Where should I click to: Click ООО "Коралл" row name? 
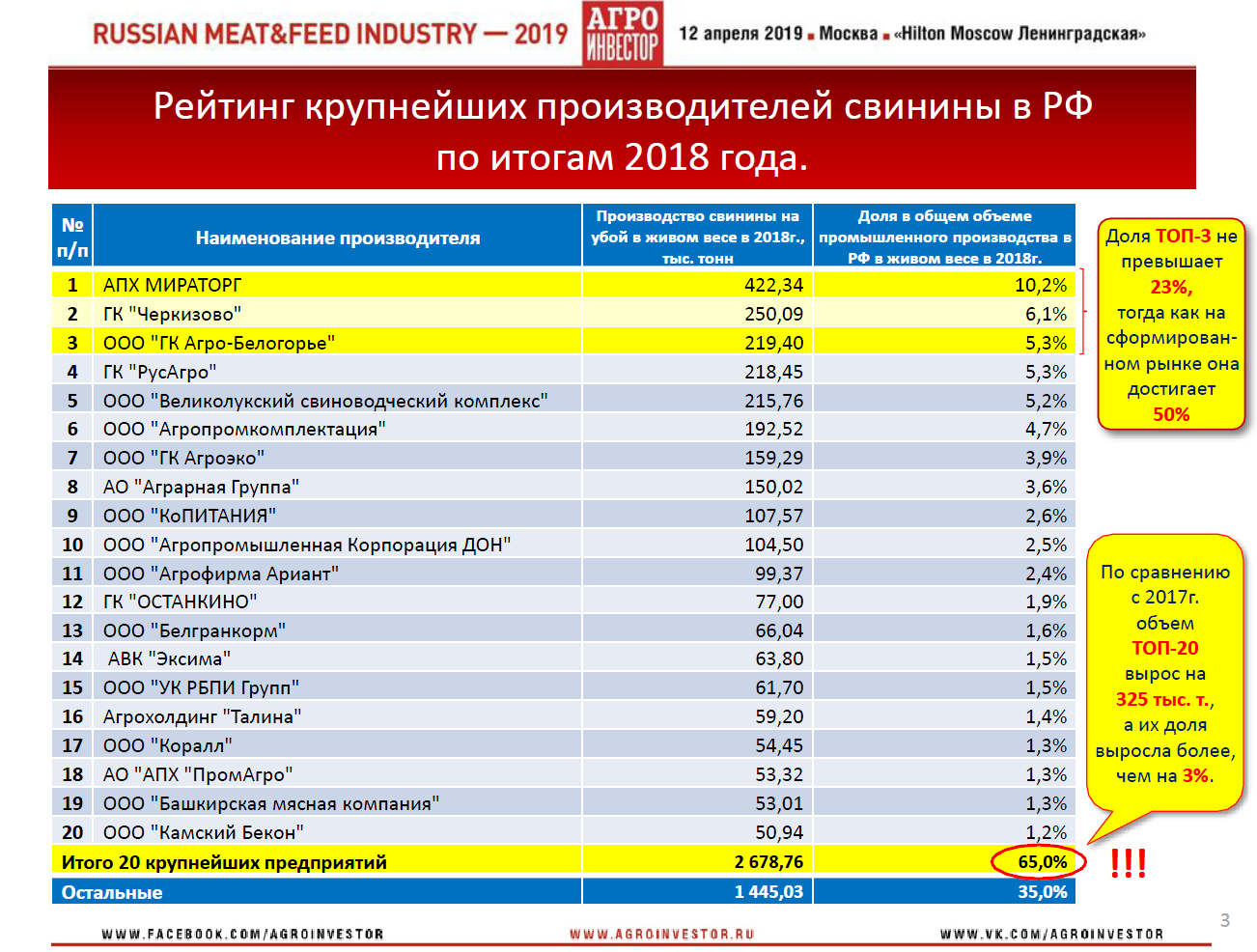pyautogui.click(x=167, y=745)
